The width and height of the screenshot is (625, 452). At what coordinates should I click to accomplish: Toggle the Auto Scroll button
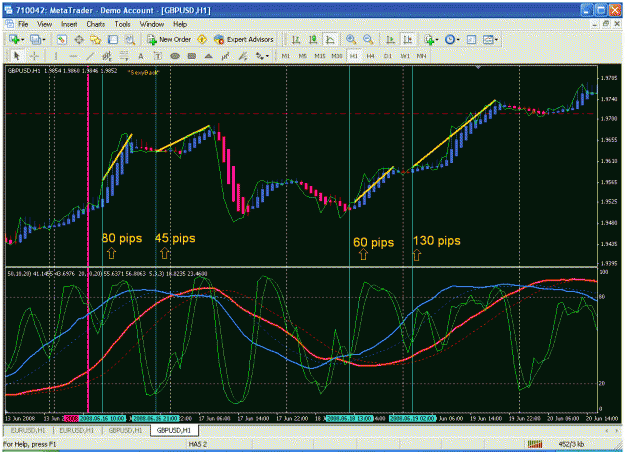pyautogui.click(x=390, y=39)
